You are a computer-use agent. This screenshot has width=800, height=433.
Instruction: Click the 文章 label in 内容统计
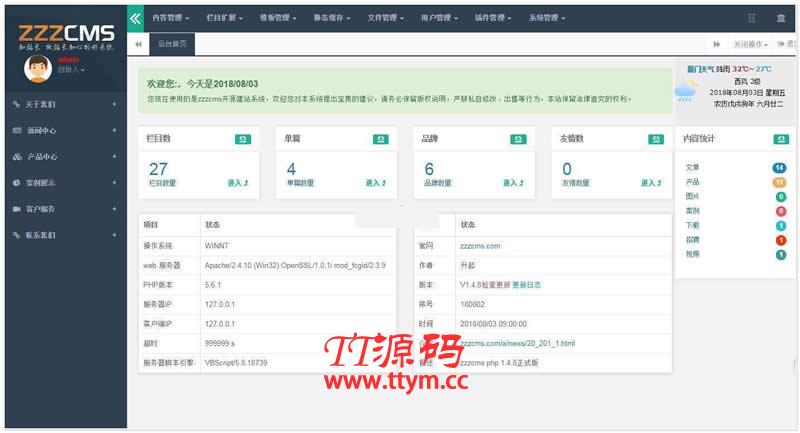[692, 167]
